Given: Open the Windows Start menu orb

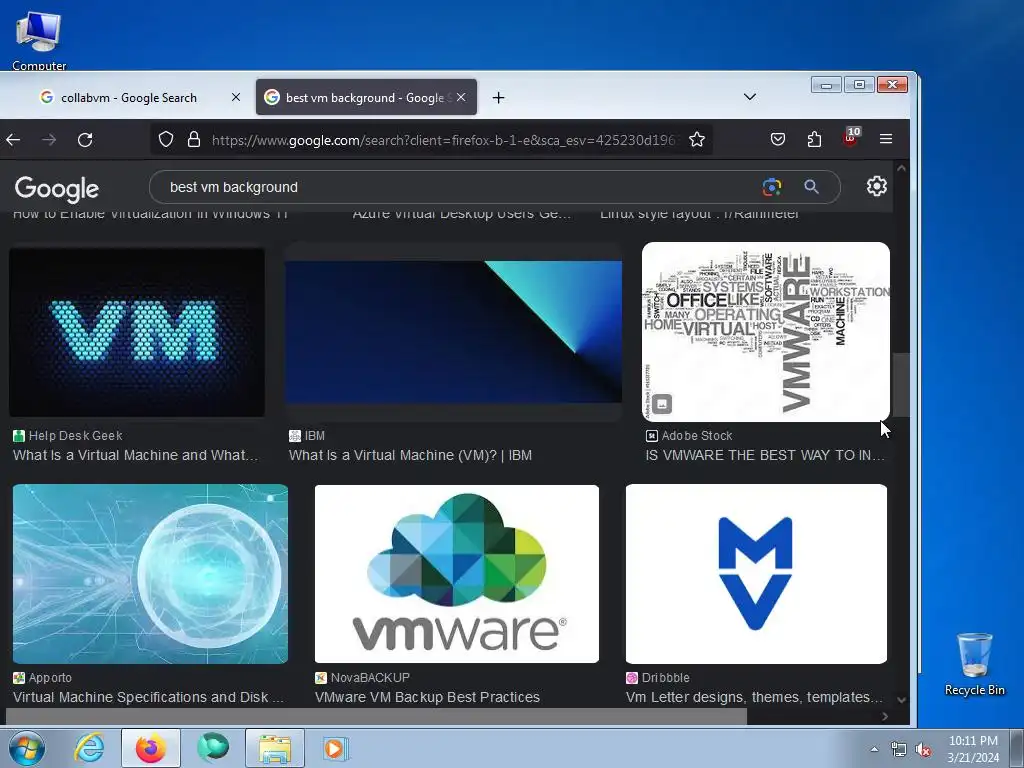Looking at the screenshot, I should tap(26, 748).
